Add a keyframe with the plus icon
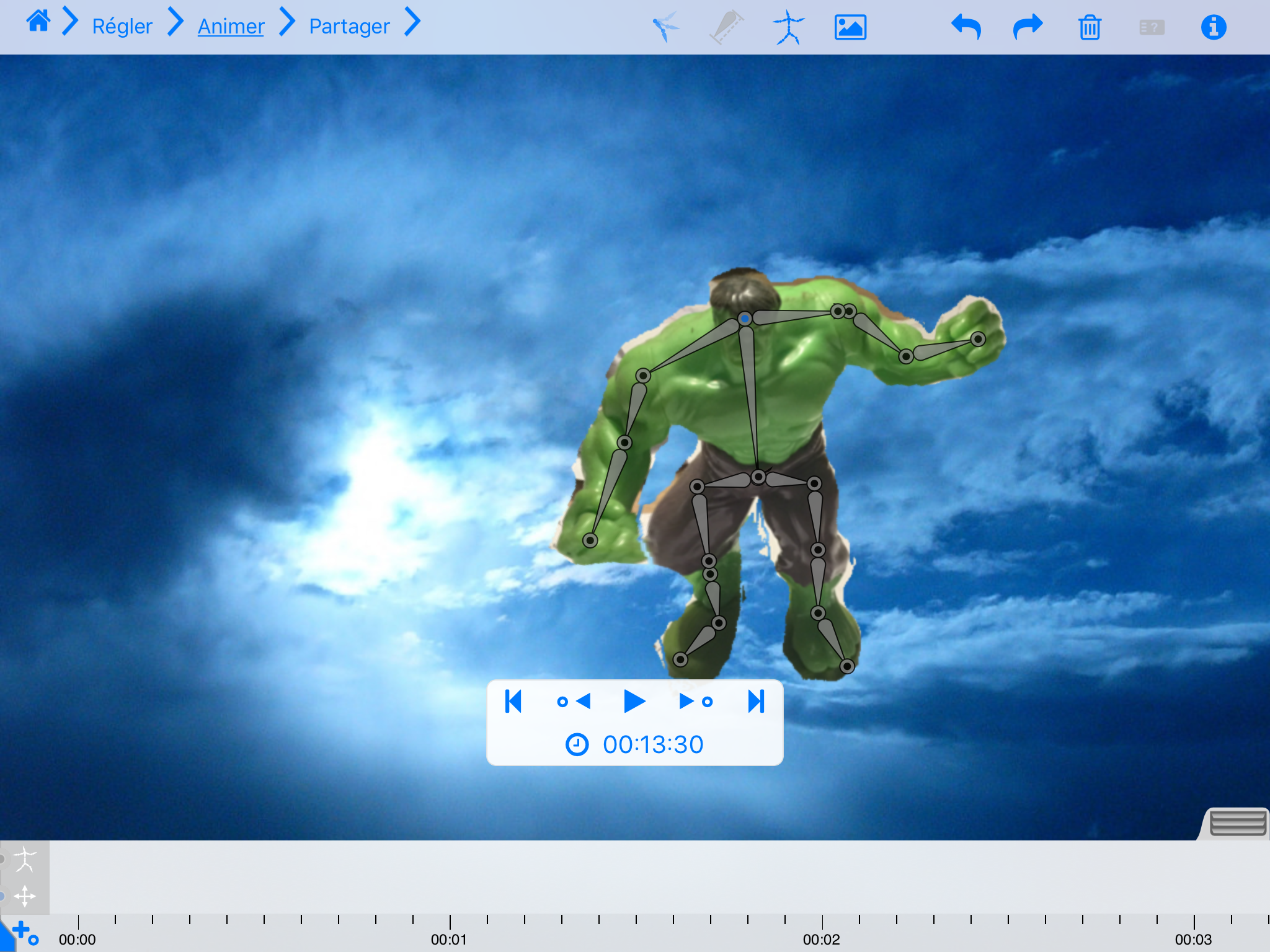1270x952 pixels. coord(24,932)
